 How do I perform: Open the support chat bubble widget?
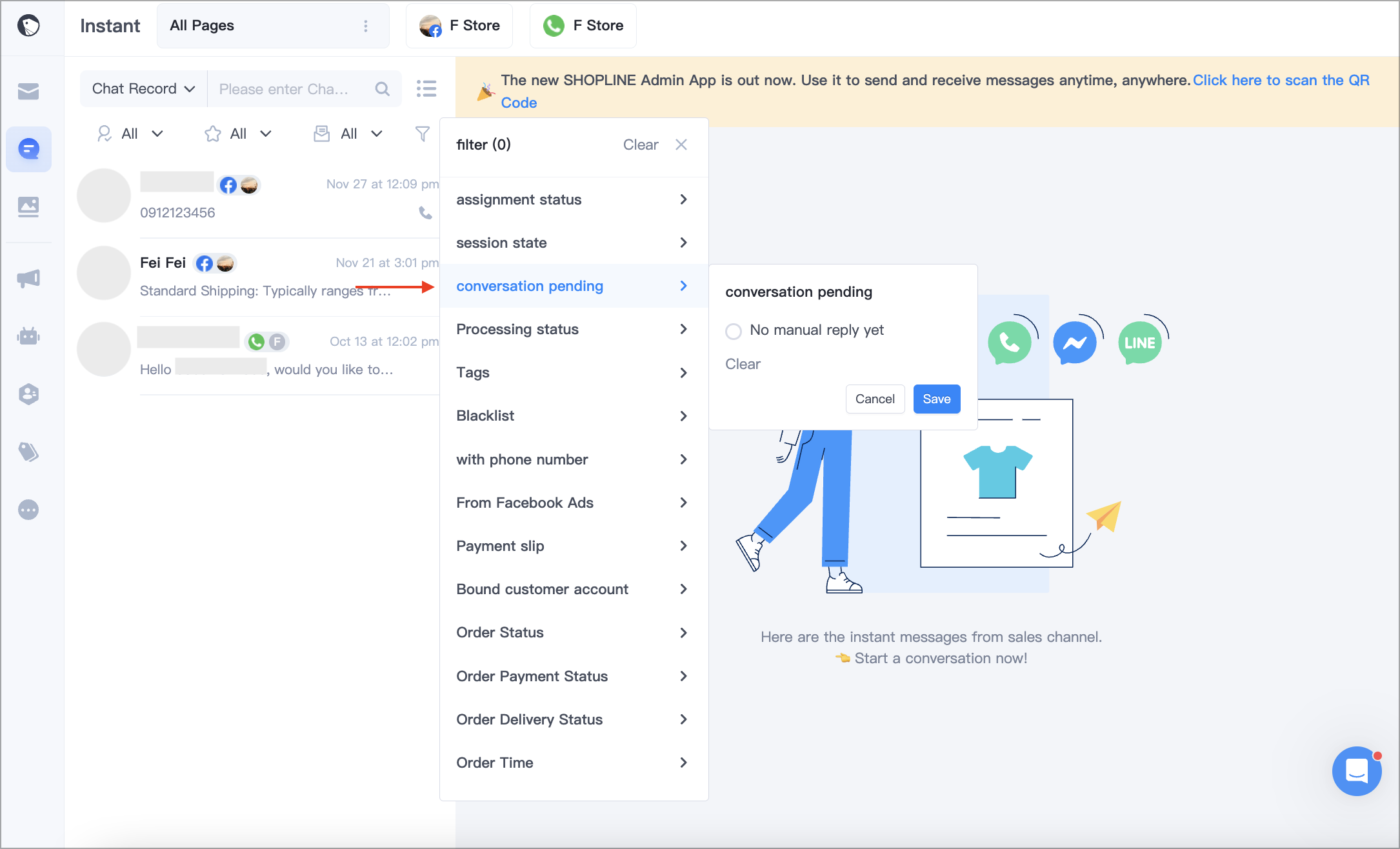[x=1357, y=771]
